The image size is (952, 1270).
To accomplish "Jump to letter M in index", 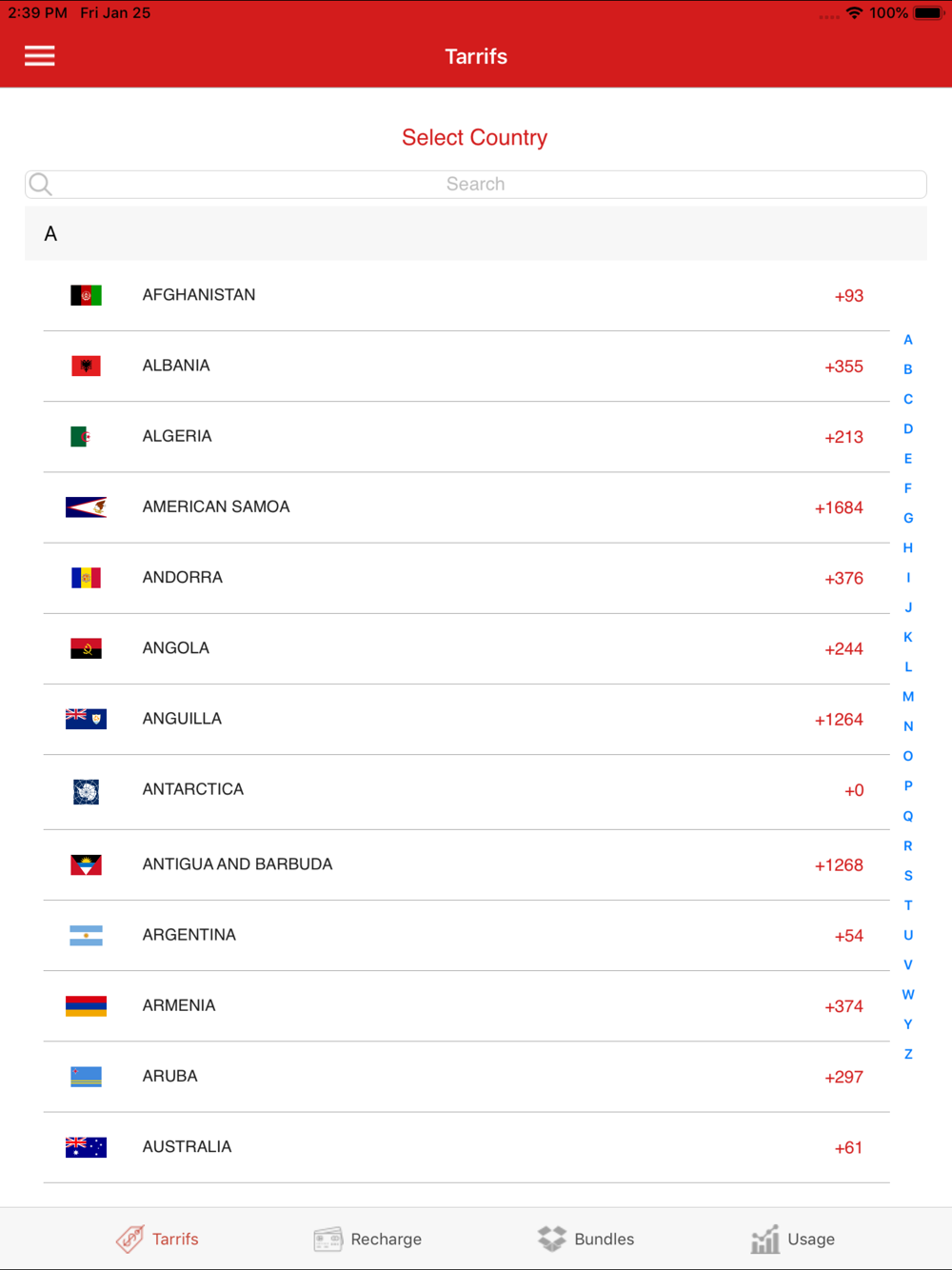I will tap(908, 697).
